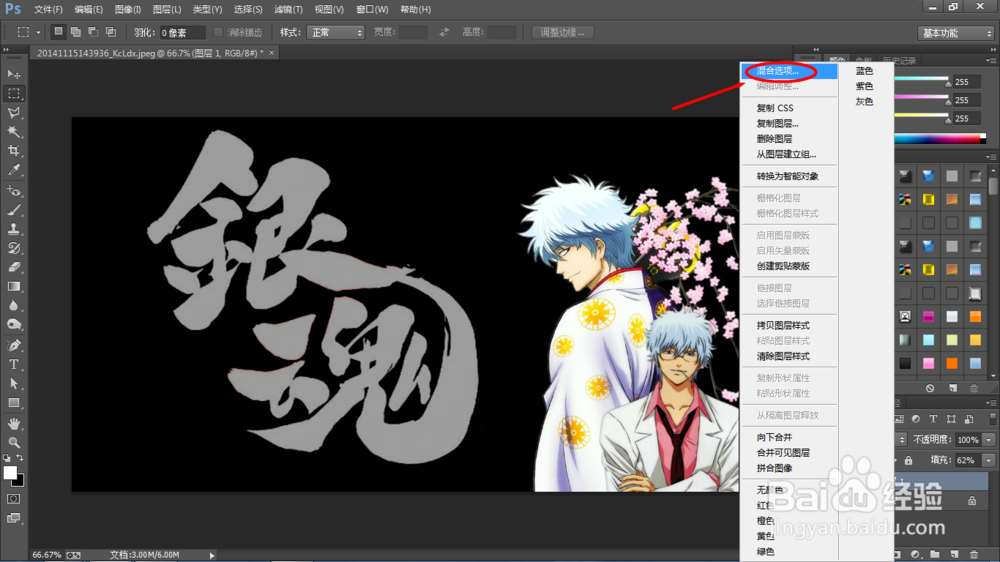The height and width of the screenshot is (562, 1000).
Task: Open the 基本功能 workspace dropdown
Action: [956, 33]
